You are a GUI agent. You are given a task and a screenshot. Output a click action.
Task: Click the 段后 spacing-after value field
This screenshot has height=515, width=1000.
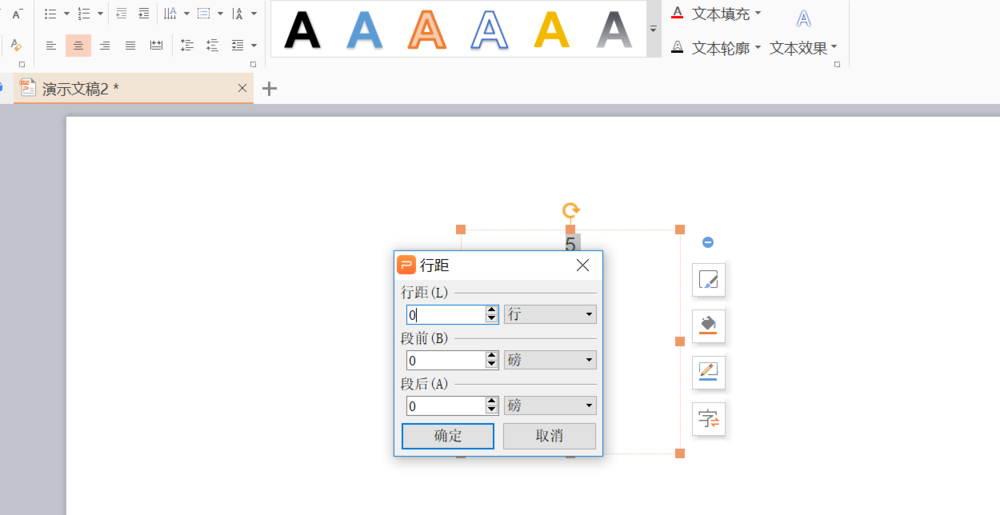coord(446,406)
